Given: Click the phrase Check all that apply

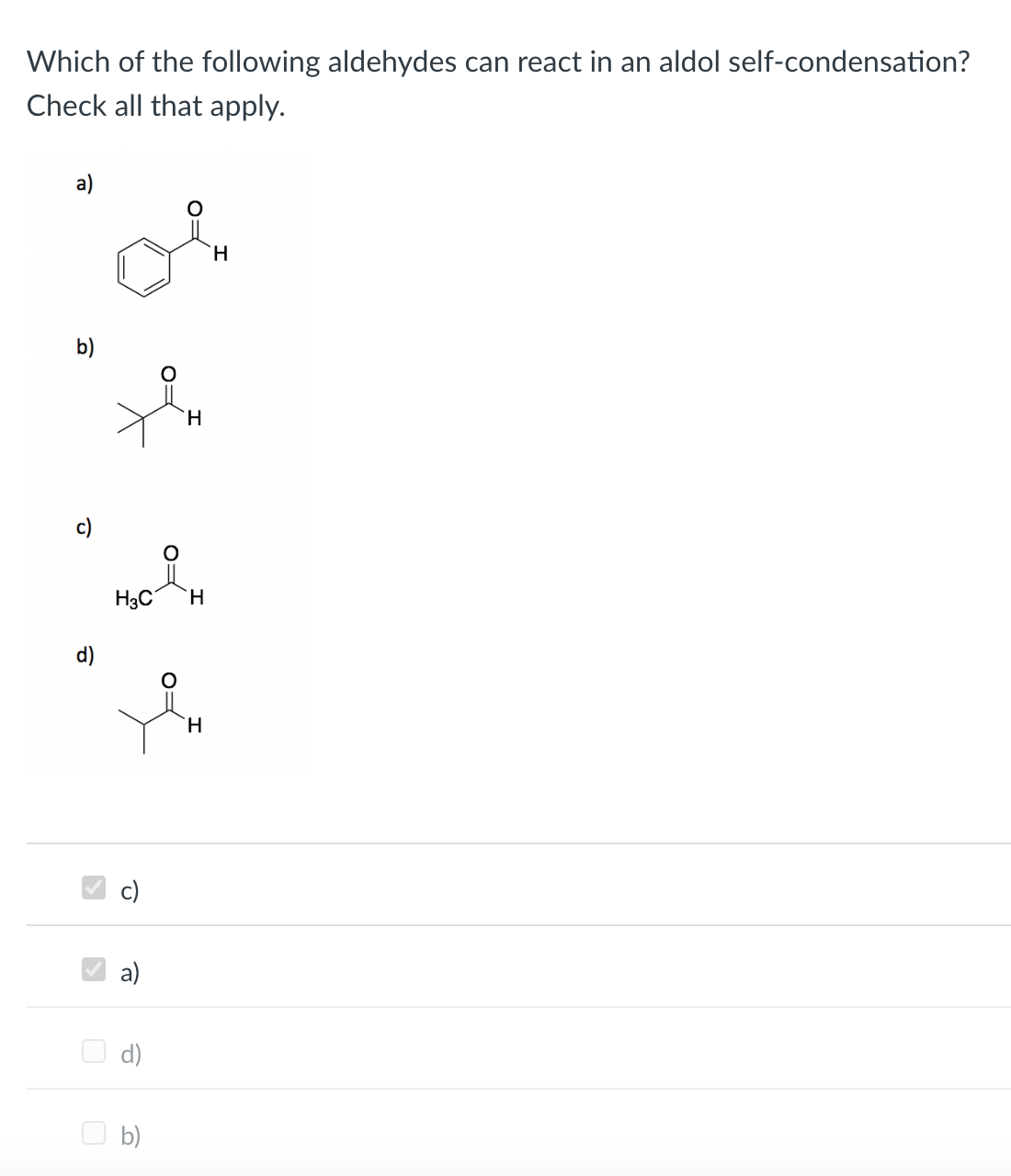Looking at the screenshot, I should 156,106.
